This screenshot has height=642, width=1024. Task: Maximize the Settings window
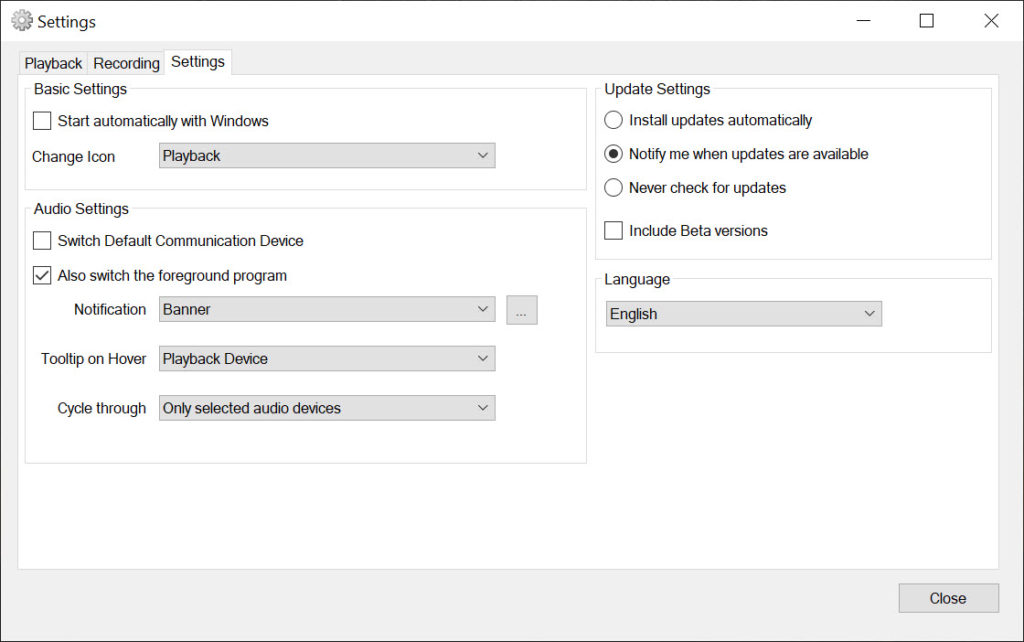927,21
